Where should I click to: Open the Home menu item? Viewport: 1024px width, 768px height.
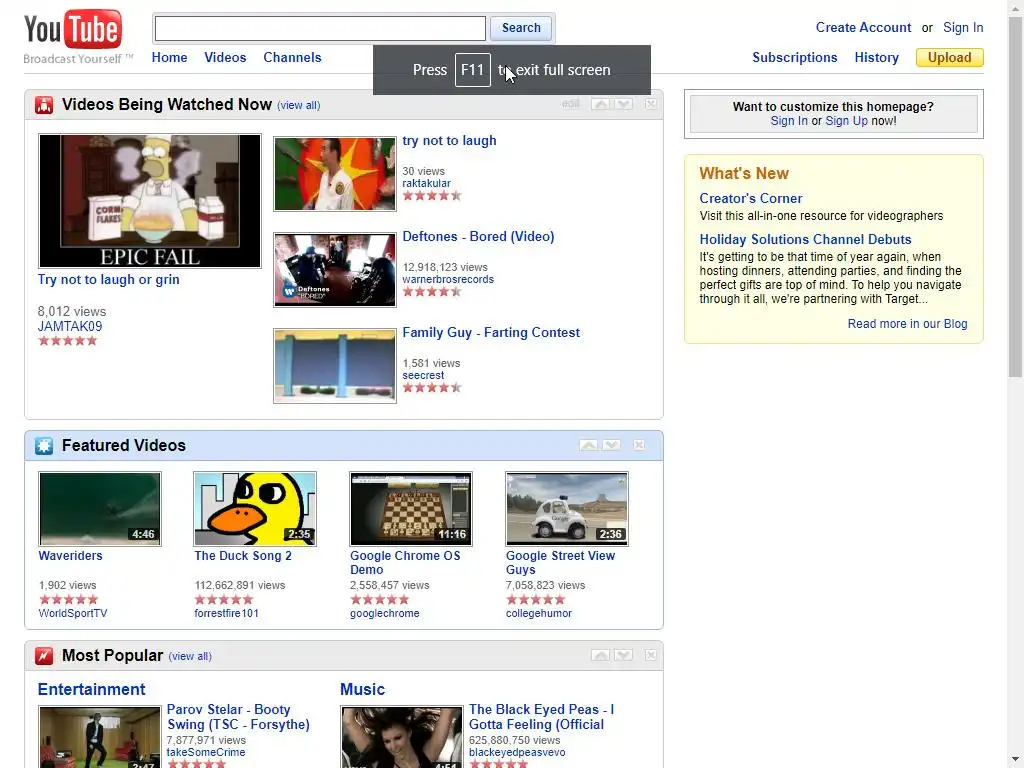(x=169, y=57)
